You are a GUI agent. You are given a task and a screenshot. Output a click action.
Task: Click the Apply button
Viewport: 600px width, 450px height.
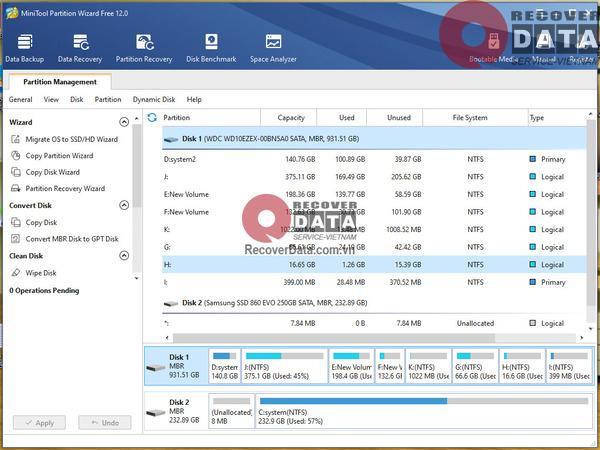[x=39, y=423]
